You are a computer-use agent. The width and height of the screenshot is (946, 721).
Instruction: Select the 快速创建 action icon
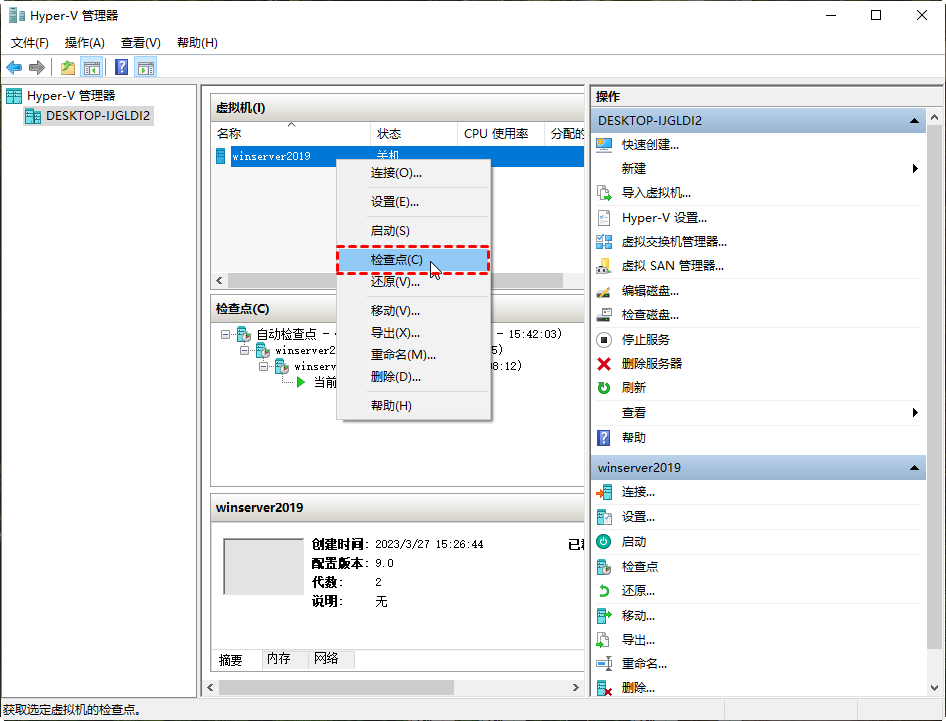pos(604,145)
